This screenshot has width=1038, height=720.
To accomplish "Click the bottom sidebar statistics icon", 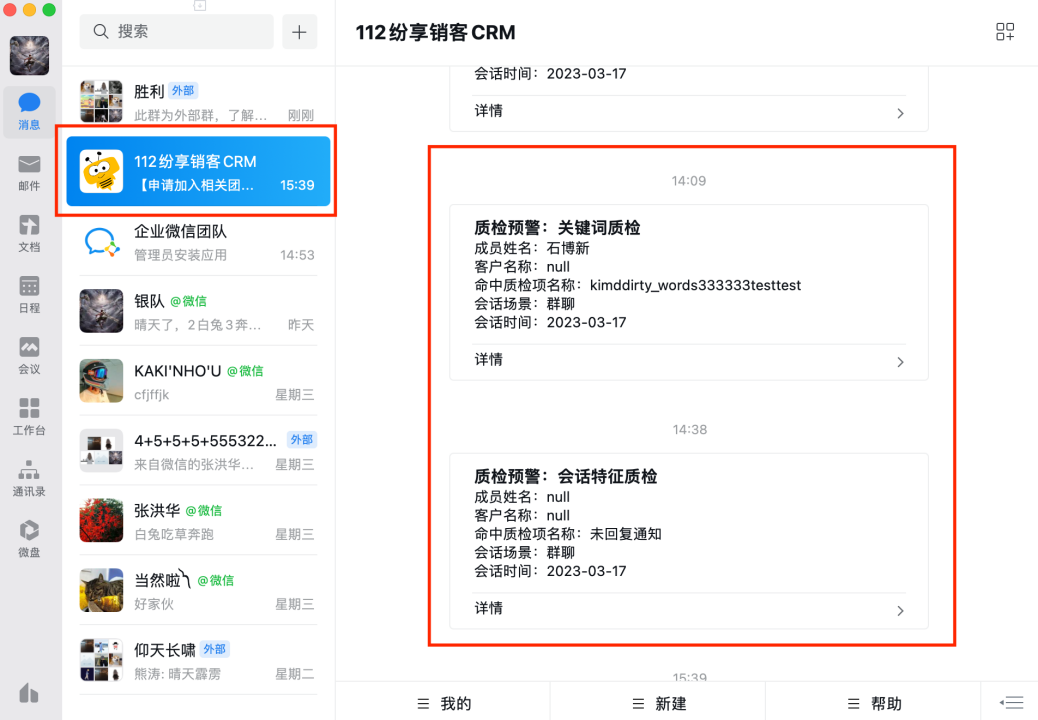I will (x=29, y=694).
